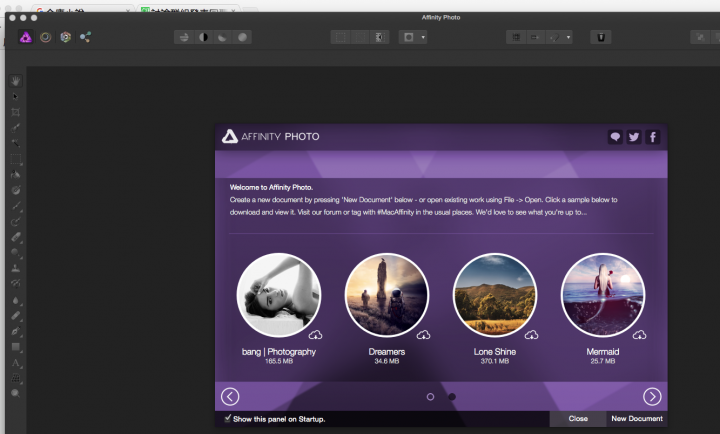The width and height of the screenshot is (720, 434).
Task: Select the Flood Select magic wand tool
Action: [16, 143]
